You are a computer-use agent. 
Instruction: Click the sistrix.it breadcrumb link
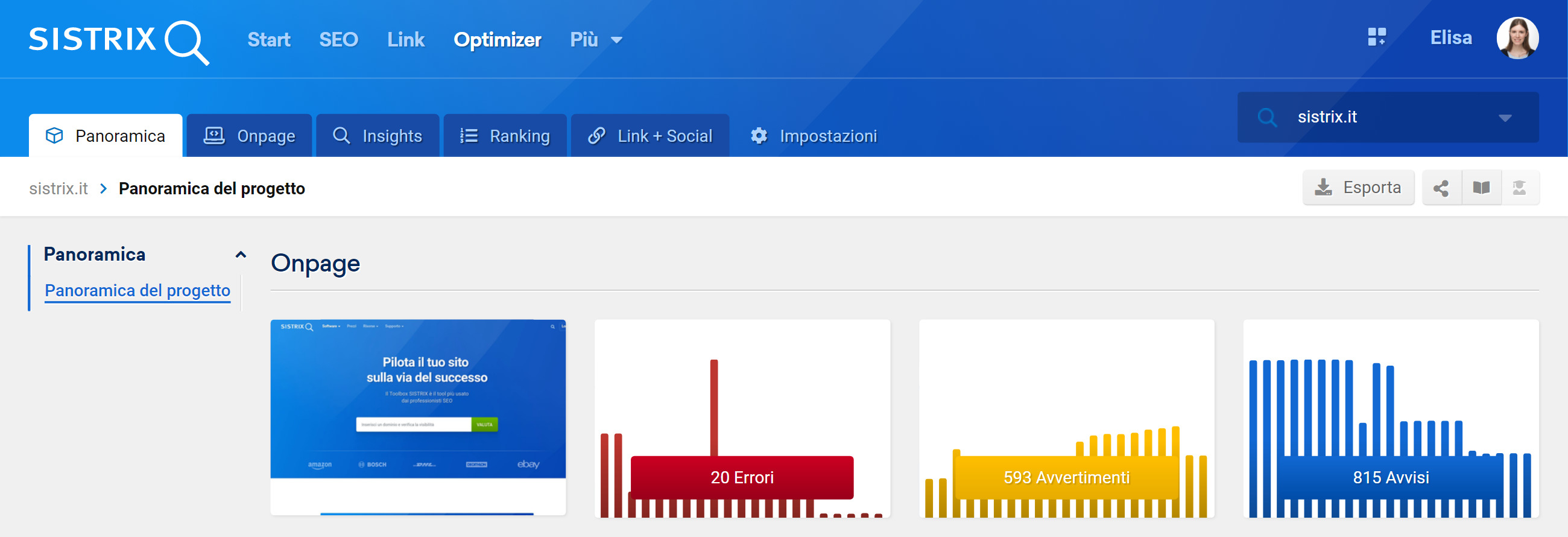pos(58,189)
